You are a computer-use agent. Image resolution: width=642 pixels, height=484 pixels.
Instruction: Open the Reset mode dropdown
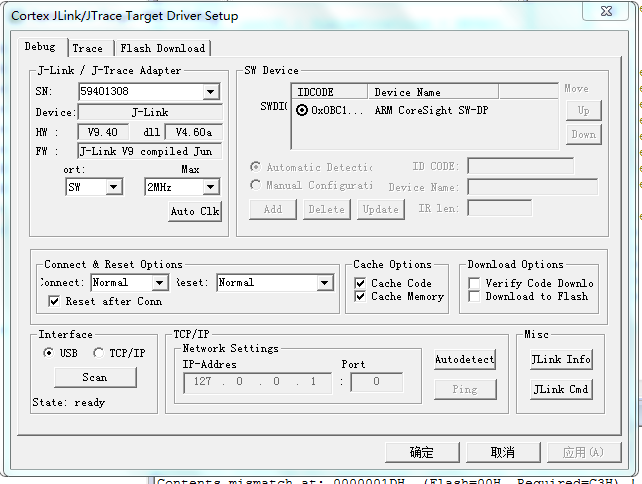click(324, 283)
